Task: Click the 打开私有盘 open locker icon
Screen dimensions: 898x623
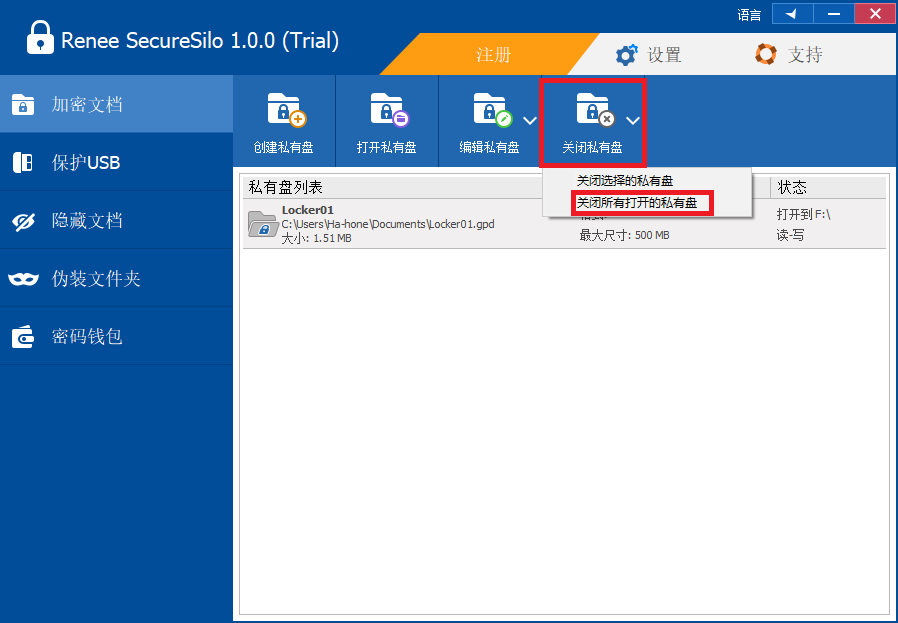Action: tap(389, 109)
